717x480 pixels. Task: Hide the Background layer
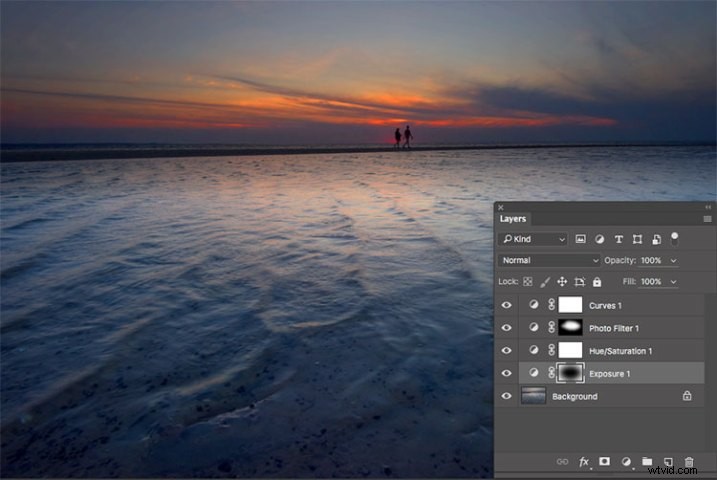(x=506, y=396)
